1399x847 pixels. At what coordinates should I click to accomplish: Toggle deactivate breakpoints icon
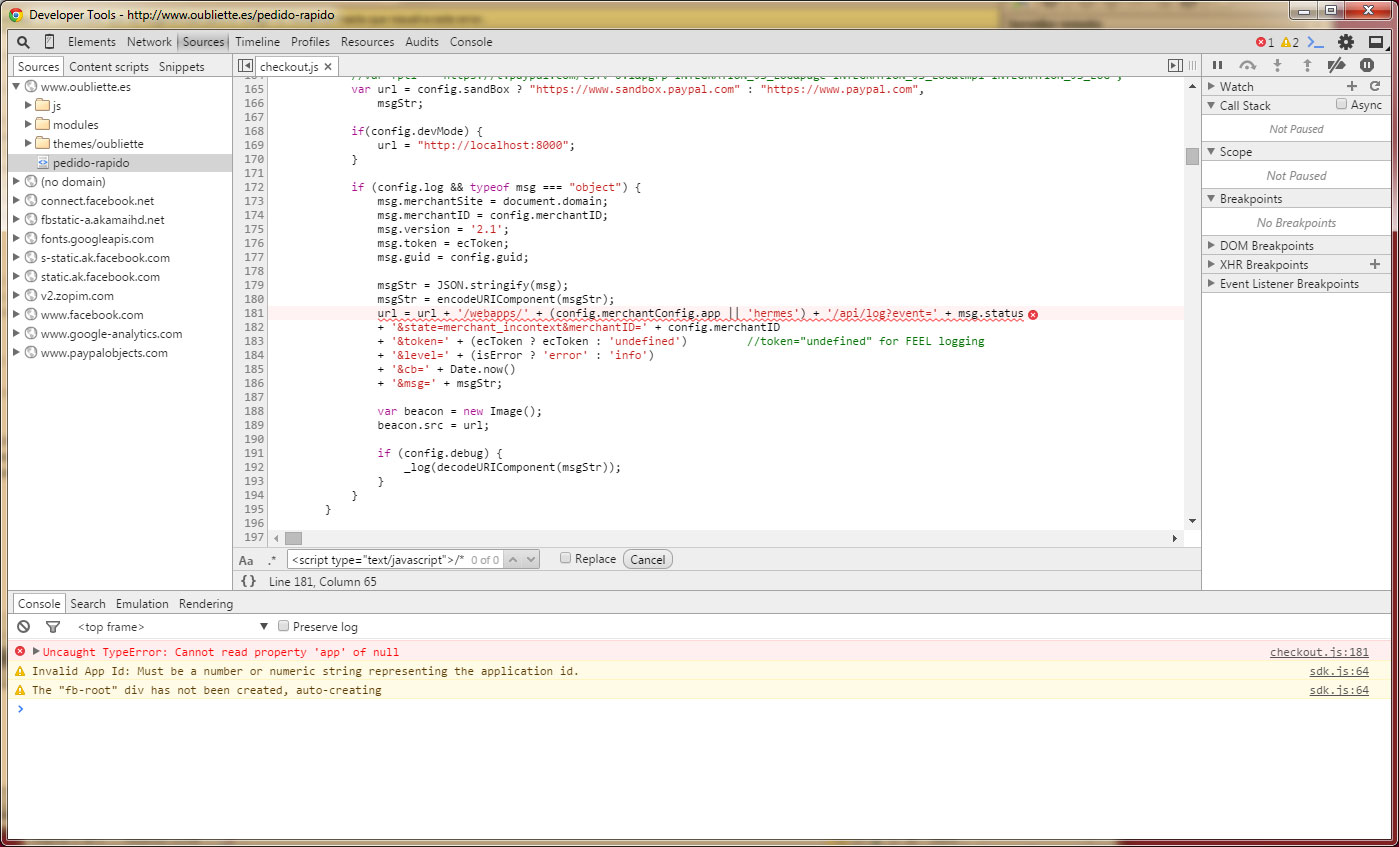tap(1336, 65)
